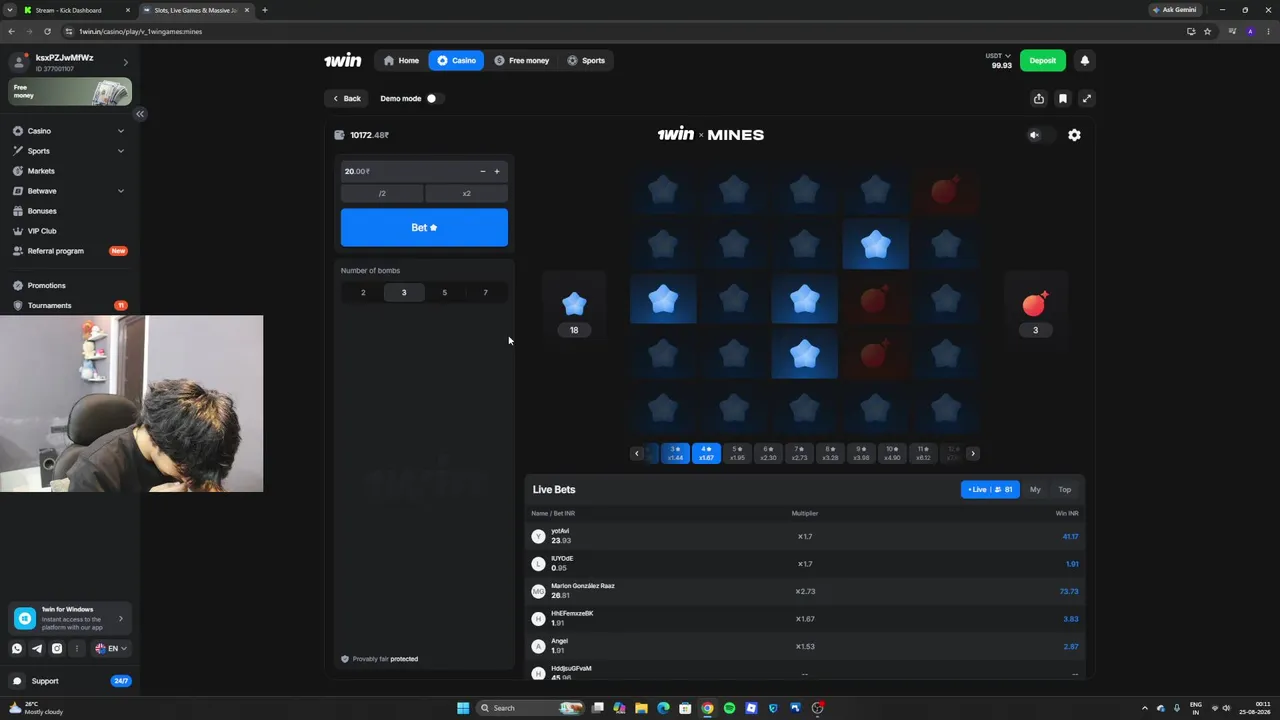This screenshot has height=720, width=1280.
Task: Select the 5-star x1.95 multiplier chip
Action: point(737,453)
